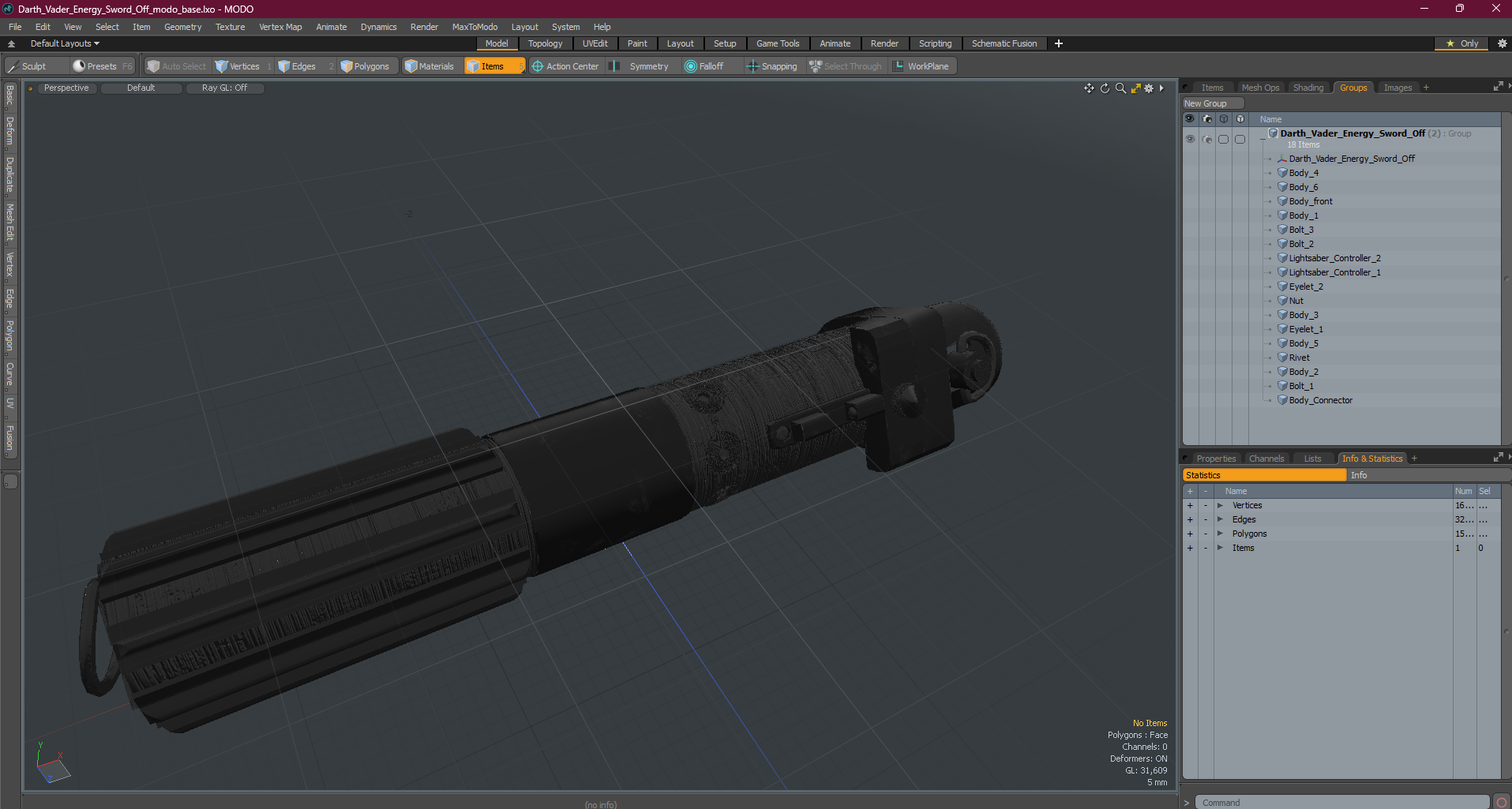1512x809 pixels.
Task: Toggle visibility eye of Darth_Vader_Energy_Sword_Off group
Action: 1190,139
